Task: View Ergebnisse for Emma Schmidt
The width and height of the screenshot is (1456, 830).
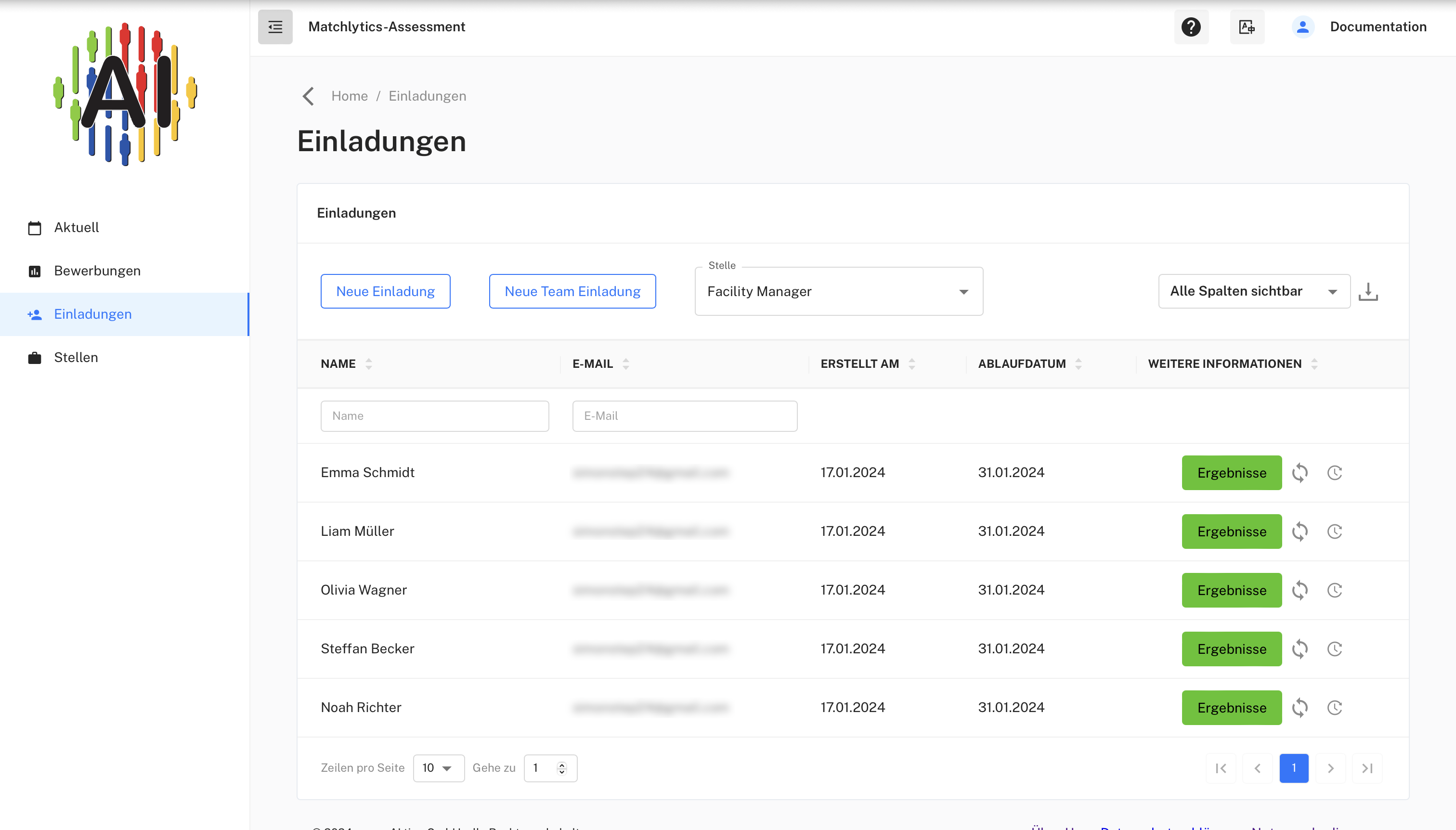Action: tap(1231, 473)
